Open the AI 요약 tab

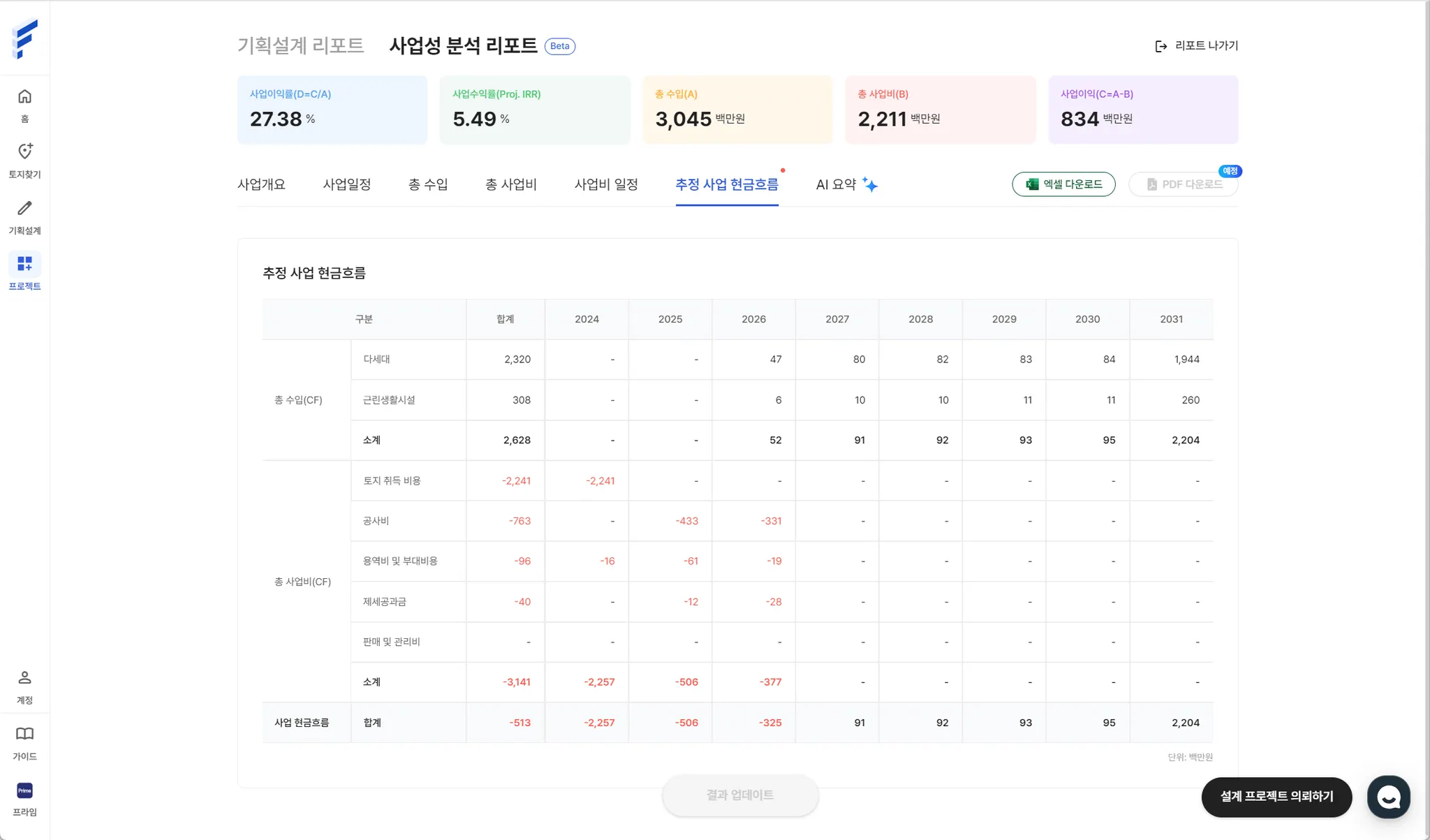click(x=846, y=184)
